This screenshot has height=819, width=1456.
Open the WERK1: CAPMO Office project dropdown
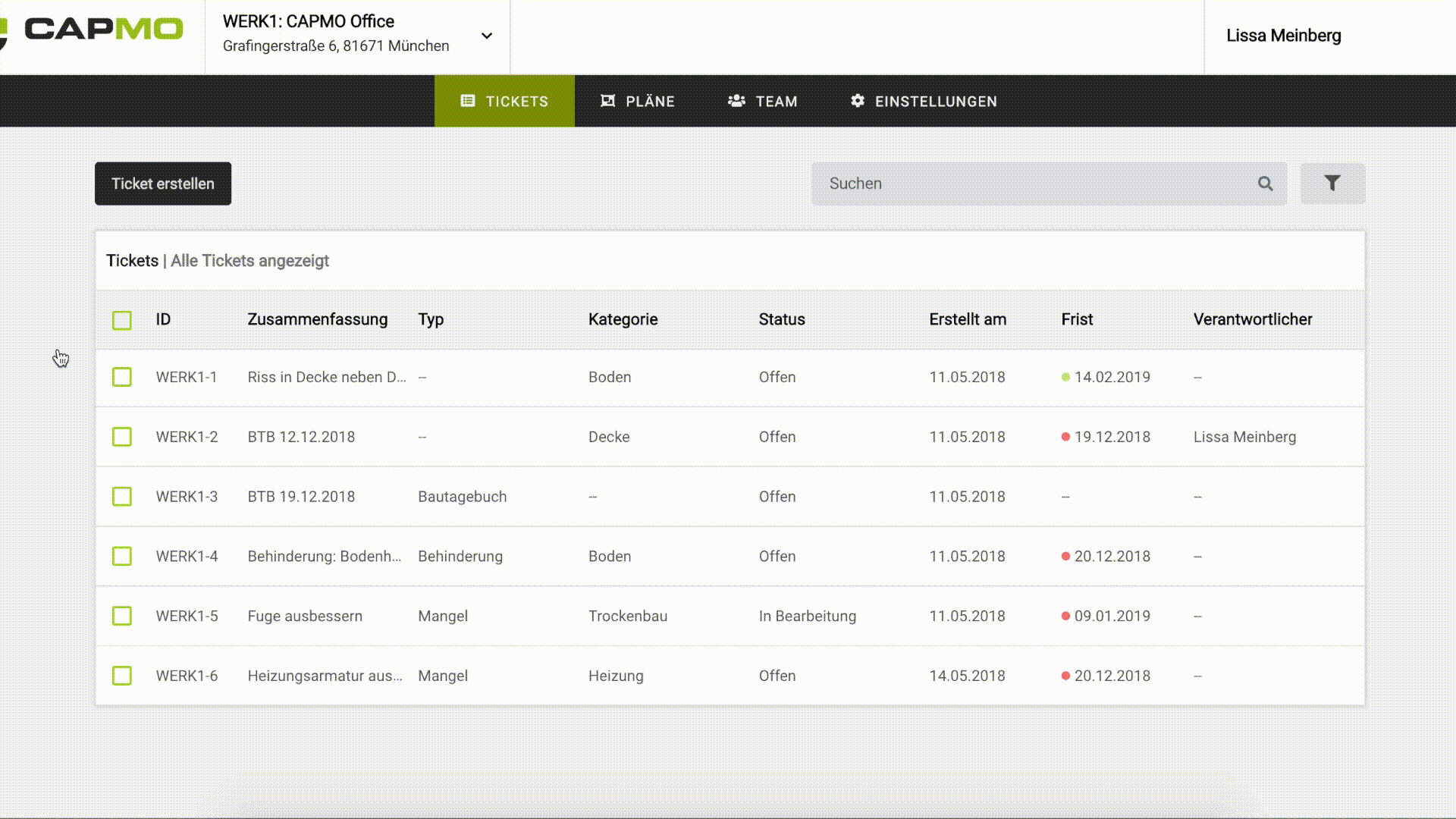tap(335, 34)
